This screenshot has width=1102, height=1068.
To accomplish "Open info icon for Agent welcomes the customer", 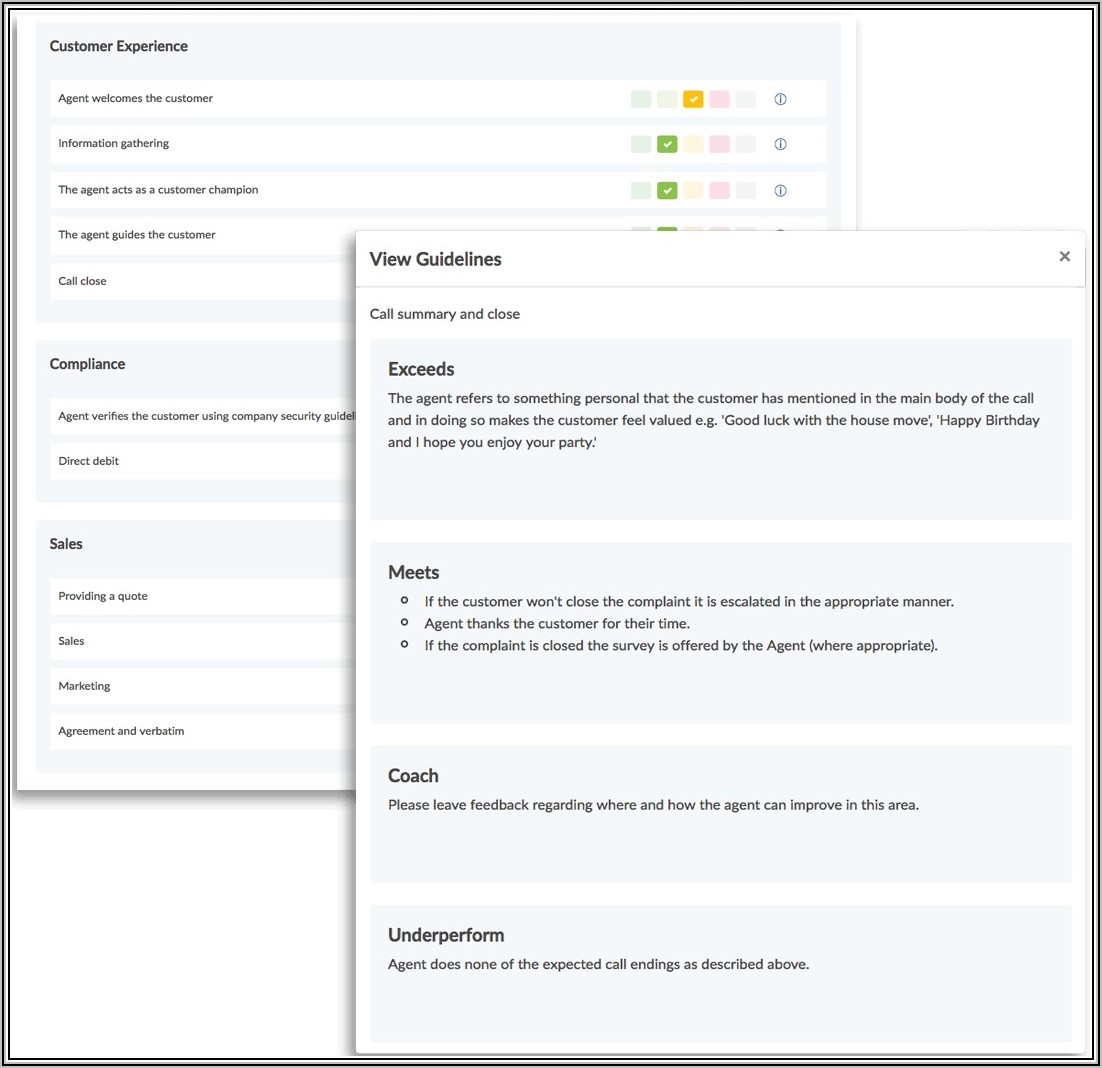I will [x=781, y=99].
